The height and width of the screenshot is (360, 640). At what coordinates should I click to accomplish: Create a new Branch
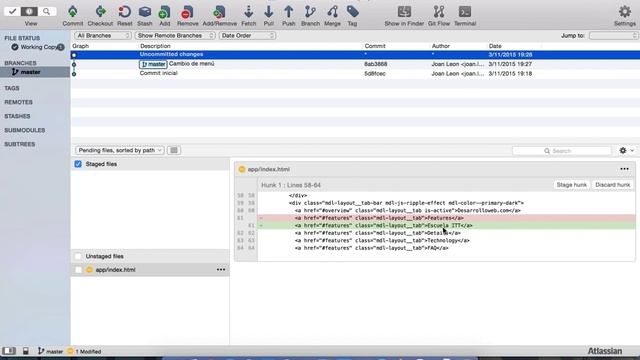pyautogui.click(x=310, y=16)
